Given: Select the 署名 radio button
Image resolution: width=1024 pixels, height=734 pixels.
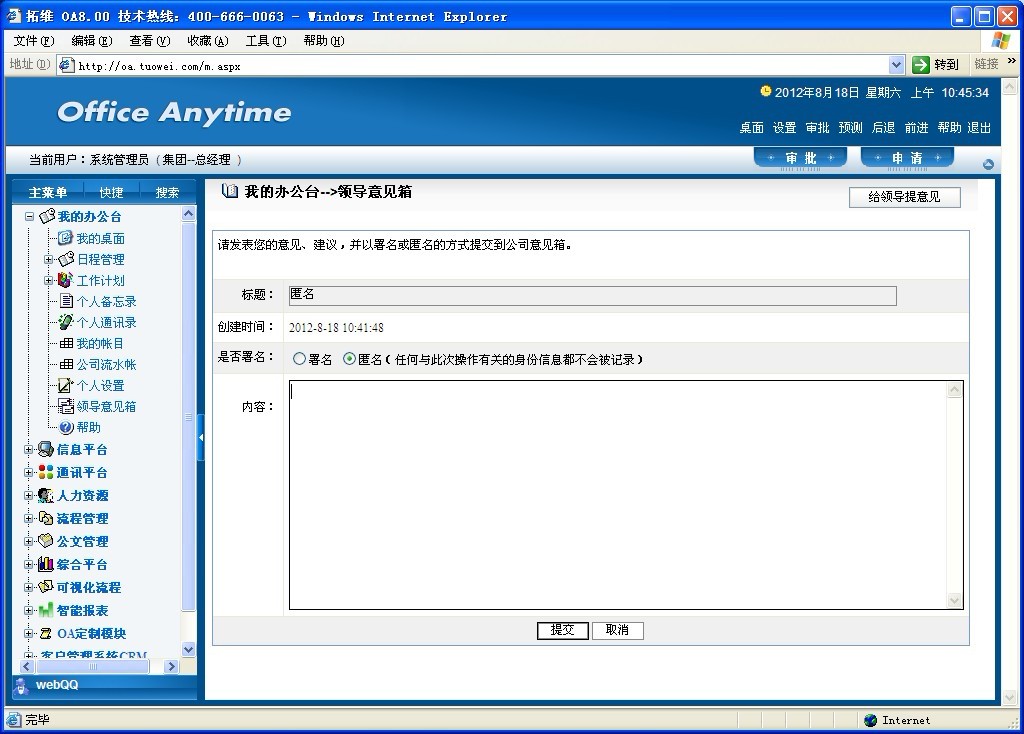Looking at the screenshot, I should coord(299,359).
